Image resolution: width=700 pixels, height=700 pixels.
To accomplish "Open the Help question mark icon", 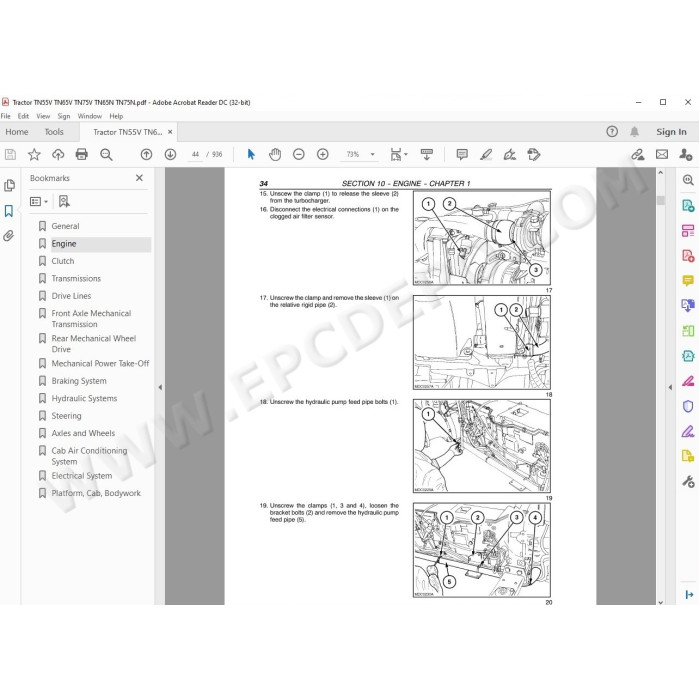I will (x=612, y=132).
